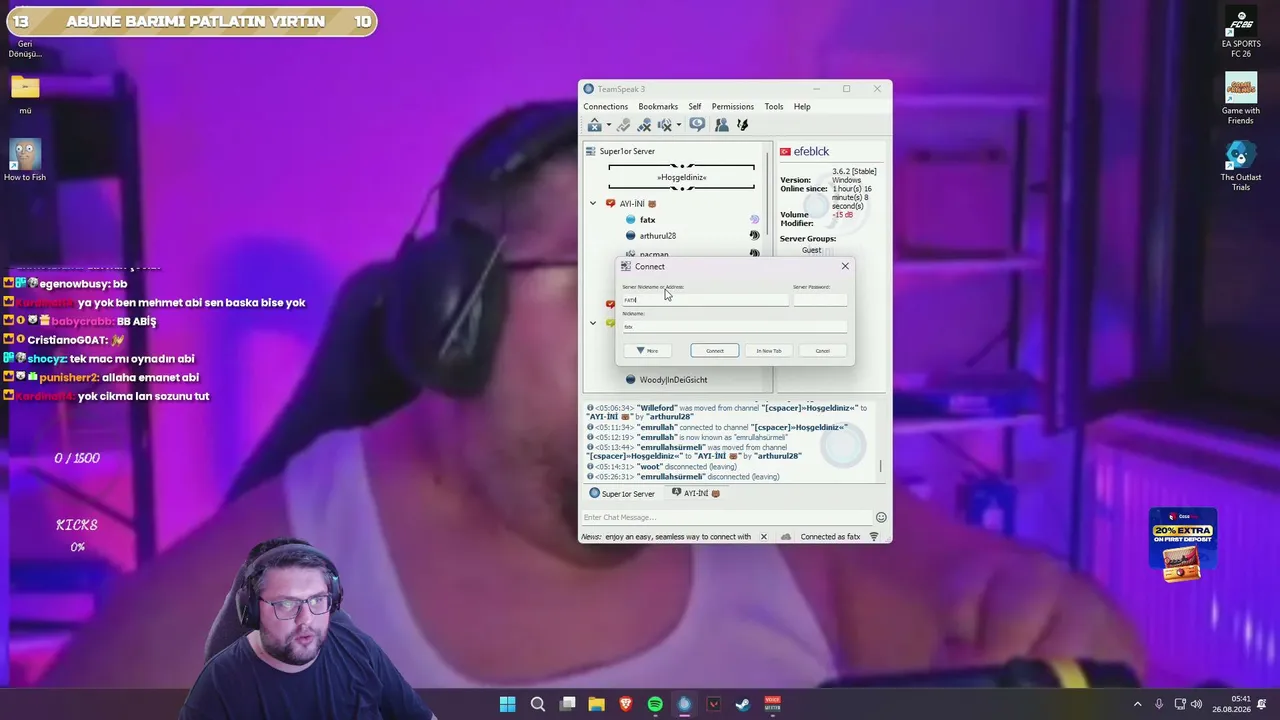Open Task View on the taskbar

coord(567,704)
